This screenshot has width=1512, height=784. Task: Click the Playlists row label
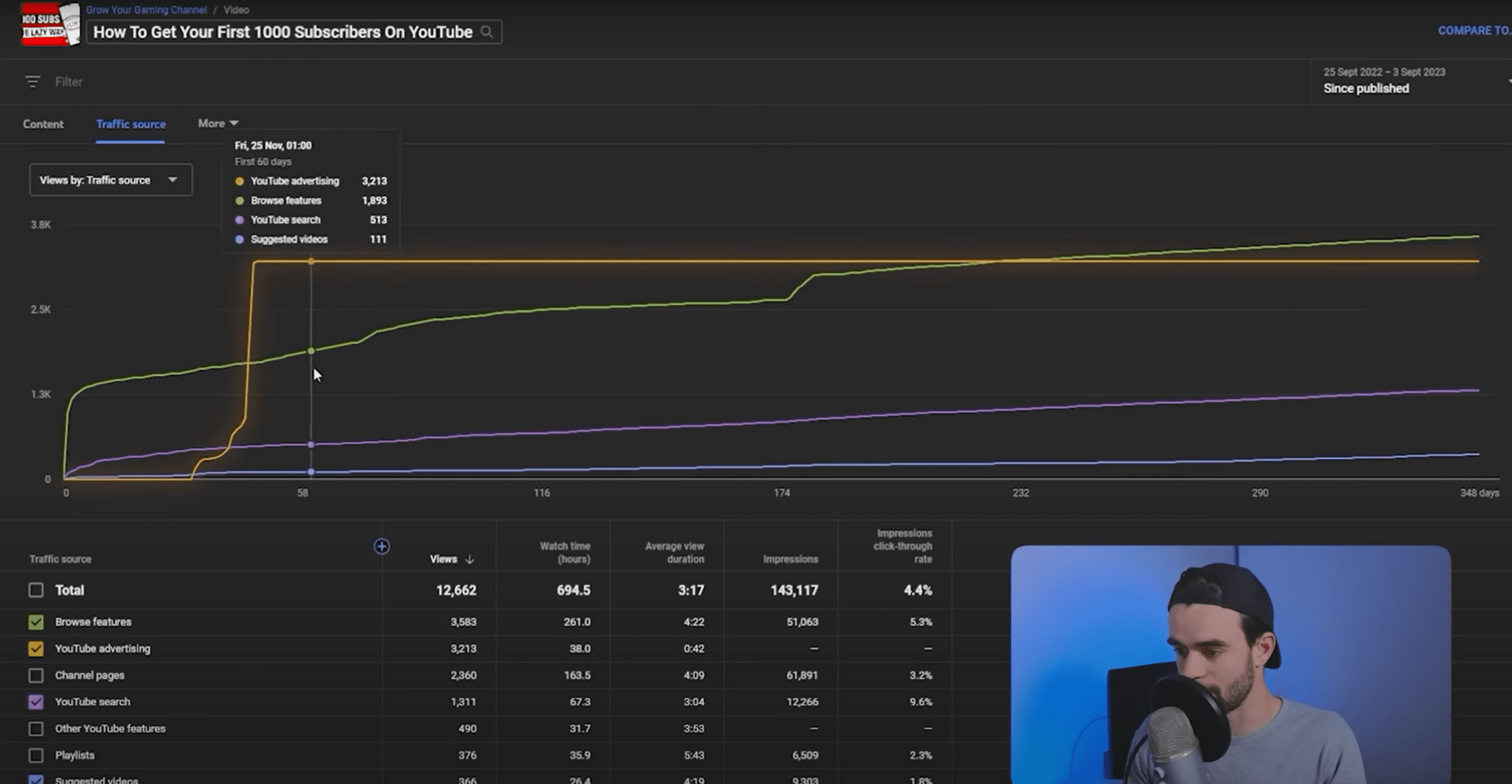pos(75,755)
